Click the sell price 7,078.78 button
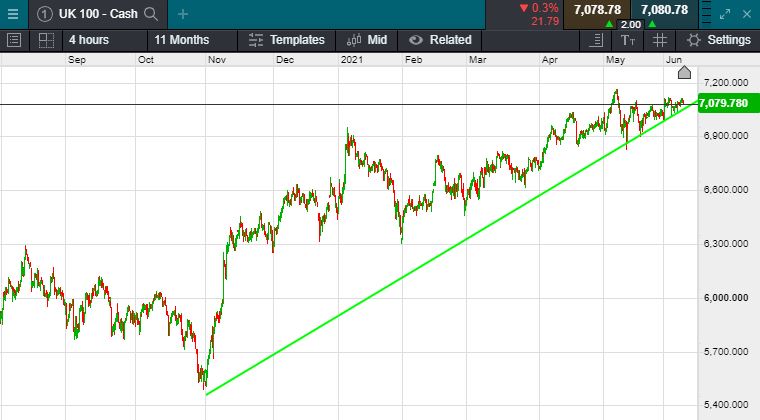This screenshot has height=420, width=760. [598, 9]
